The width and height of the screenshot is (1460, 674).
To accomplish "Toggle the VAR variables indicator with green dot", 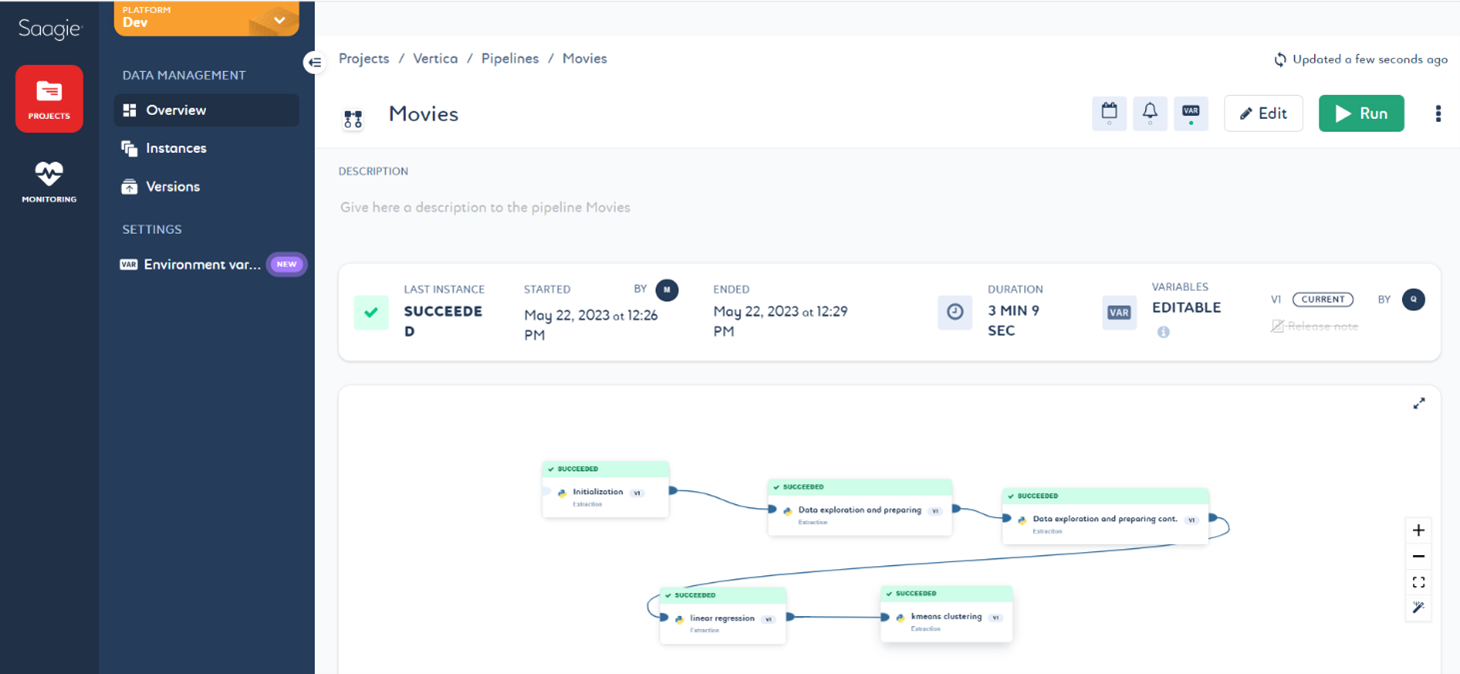I will point(1190,113).
